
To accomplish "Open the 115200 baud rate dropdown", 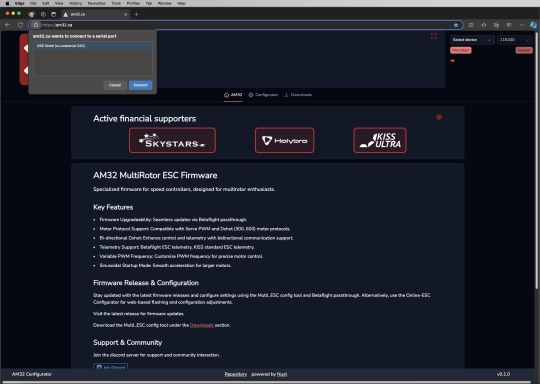I will [x=514, y=40].
